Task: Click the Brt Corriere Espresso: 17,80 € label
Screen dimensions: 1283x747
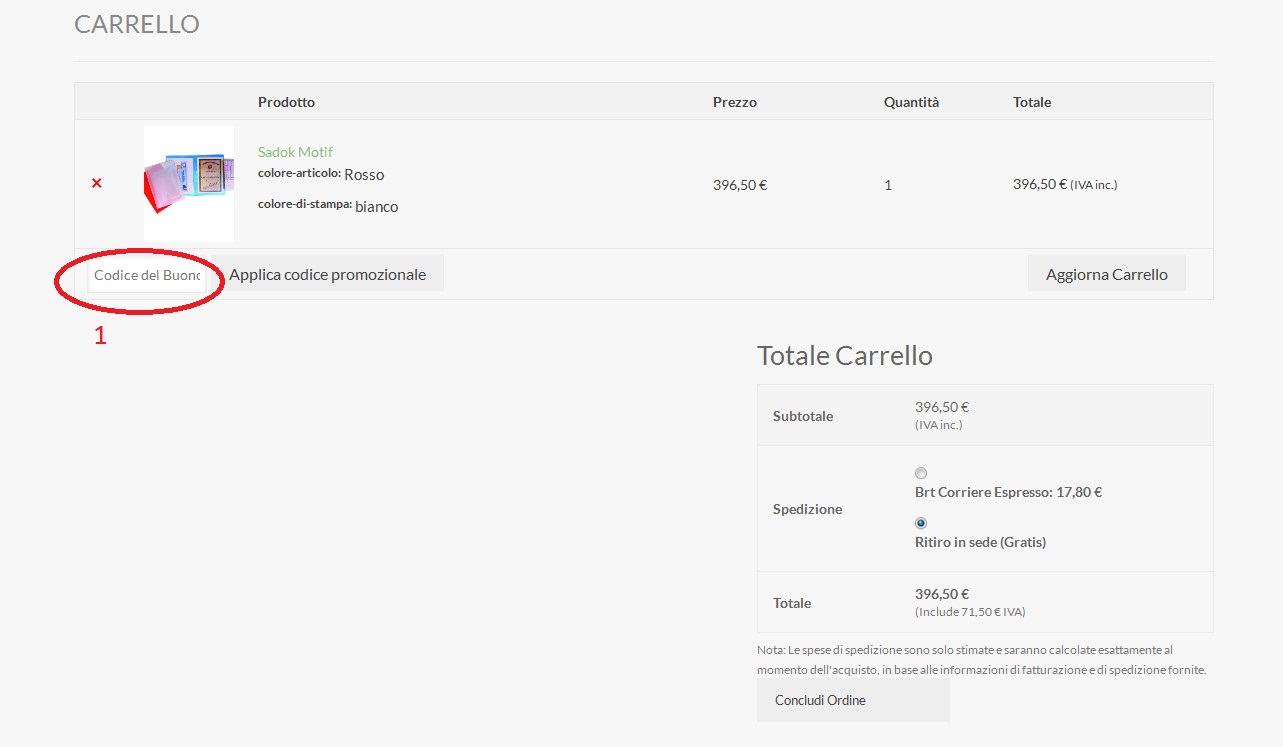Action: [1008, 492]
